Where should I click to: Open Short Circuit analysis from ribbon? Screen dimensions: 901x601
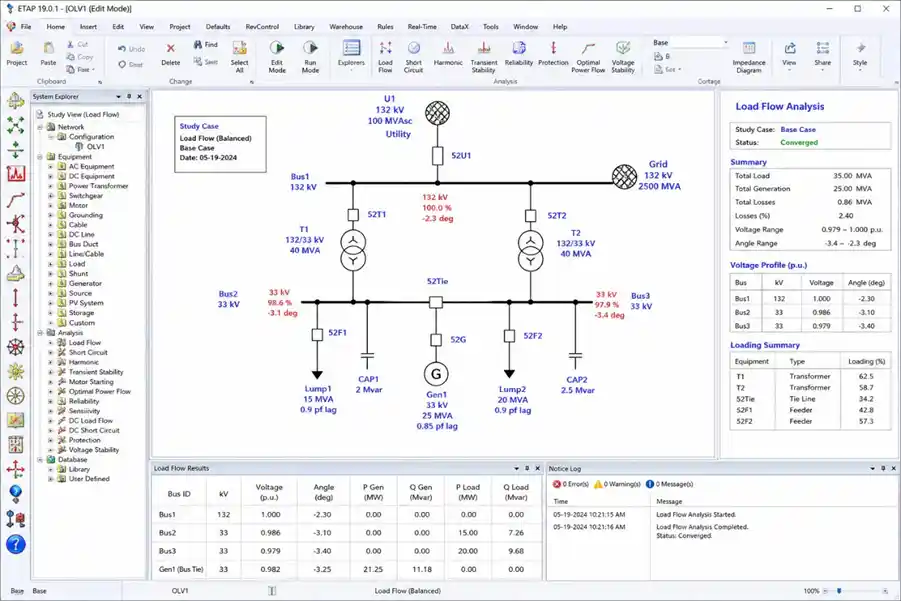click(413, 57)
